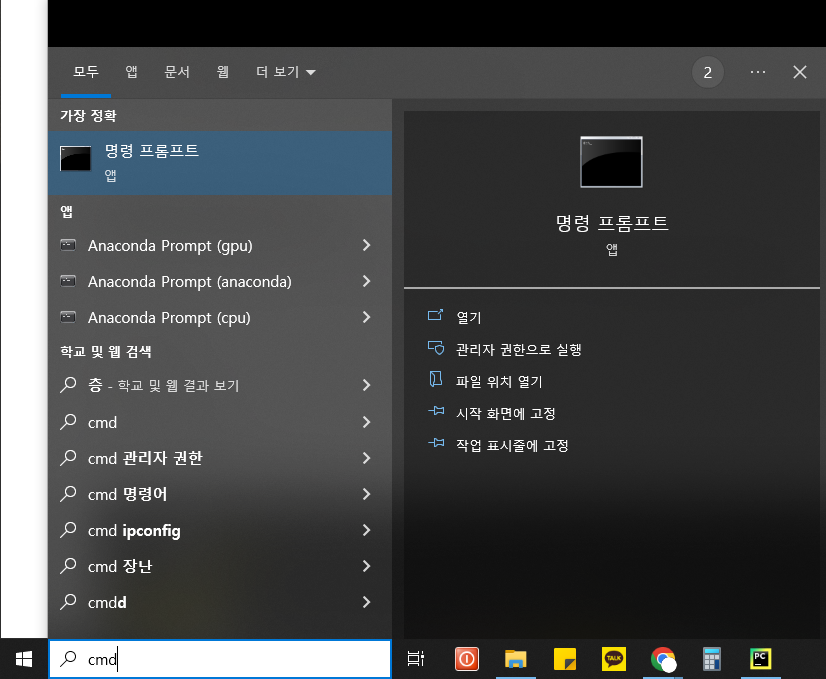Click the Windows Start button

[x=24, y=658]
